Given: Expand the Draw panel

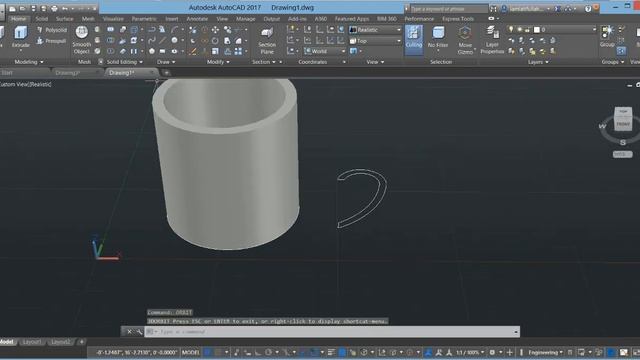Looking at the screenshot, I should (166, 62).
